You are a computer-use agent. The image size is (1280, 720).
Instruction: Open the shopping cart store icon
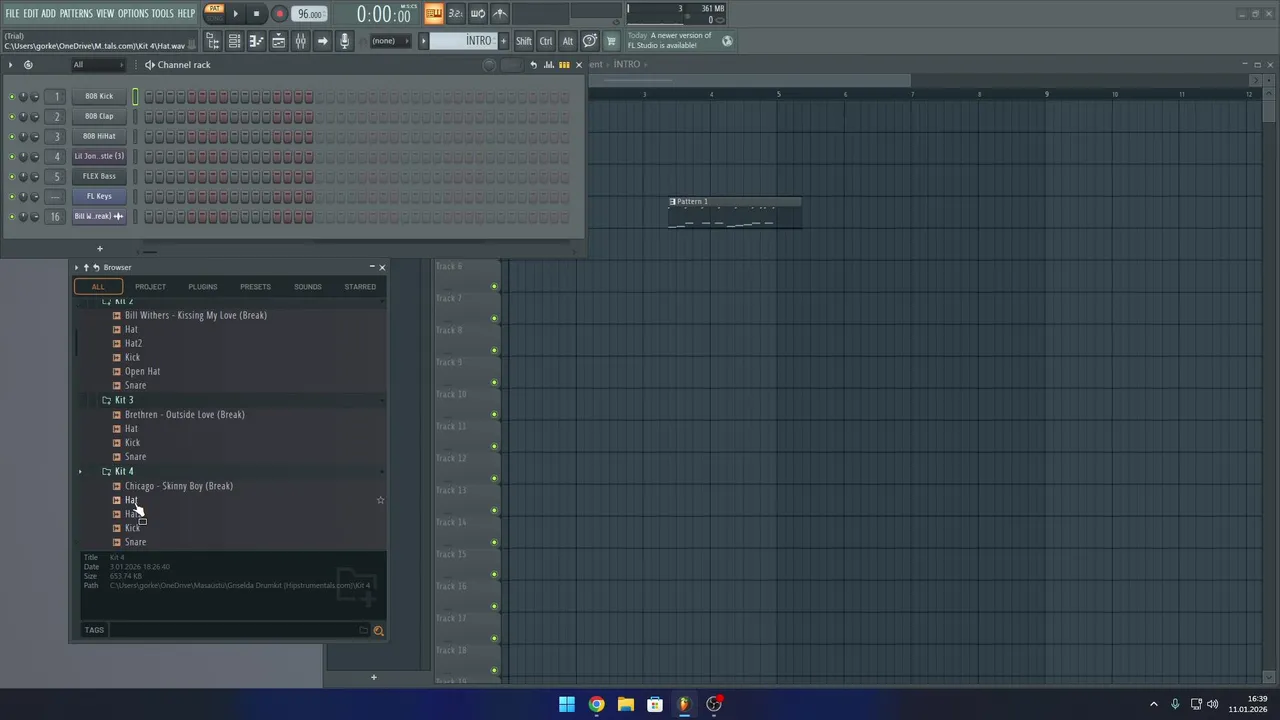[611, 41]
